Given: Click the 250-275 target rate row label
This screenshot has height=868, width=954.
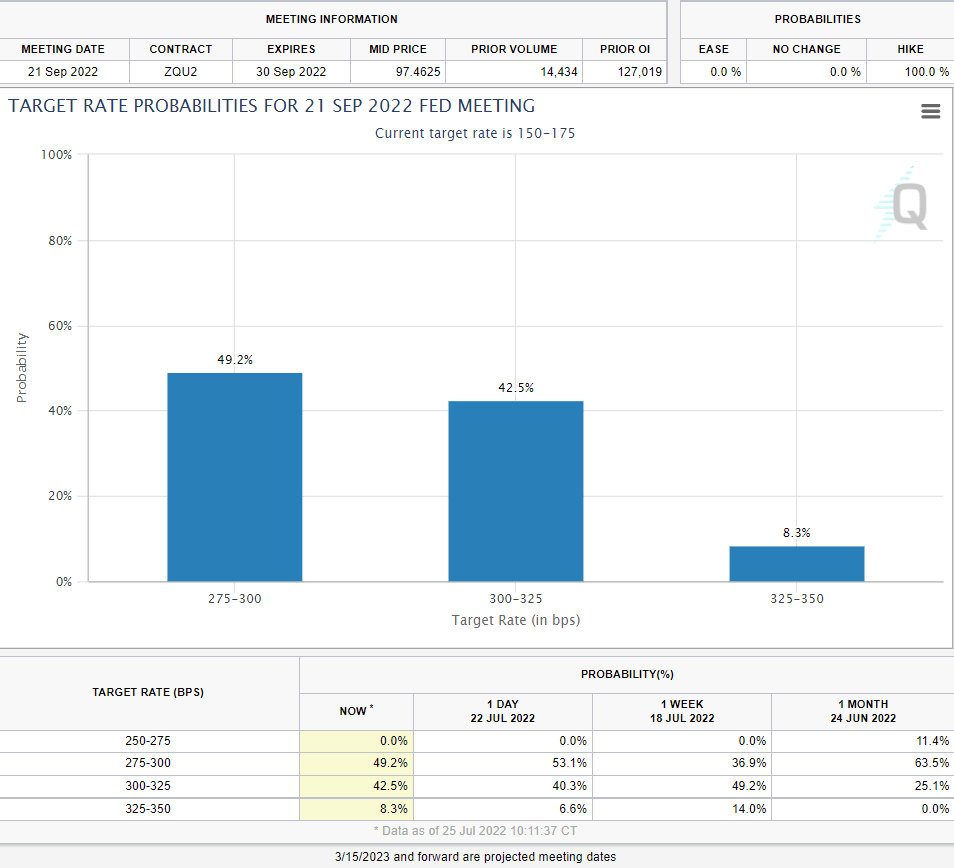Looking at the screenshot, I should (148, 741).
